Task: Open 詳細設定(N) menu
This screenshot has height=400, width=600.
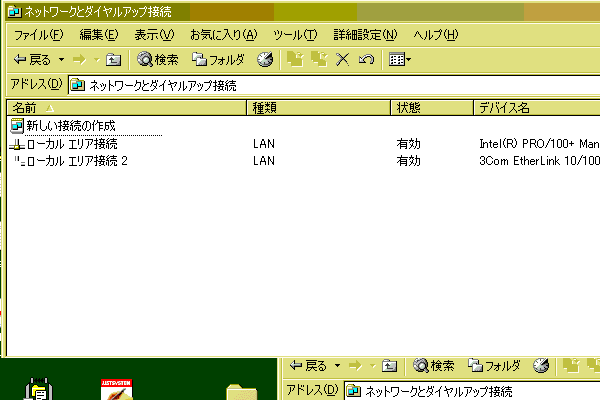Action: point(362,35)
